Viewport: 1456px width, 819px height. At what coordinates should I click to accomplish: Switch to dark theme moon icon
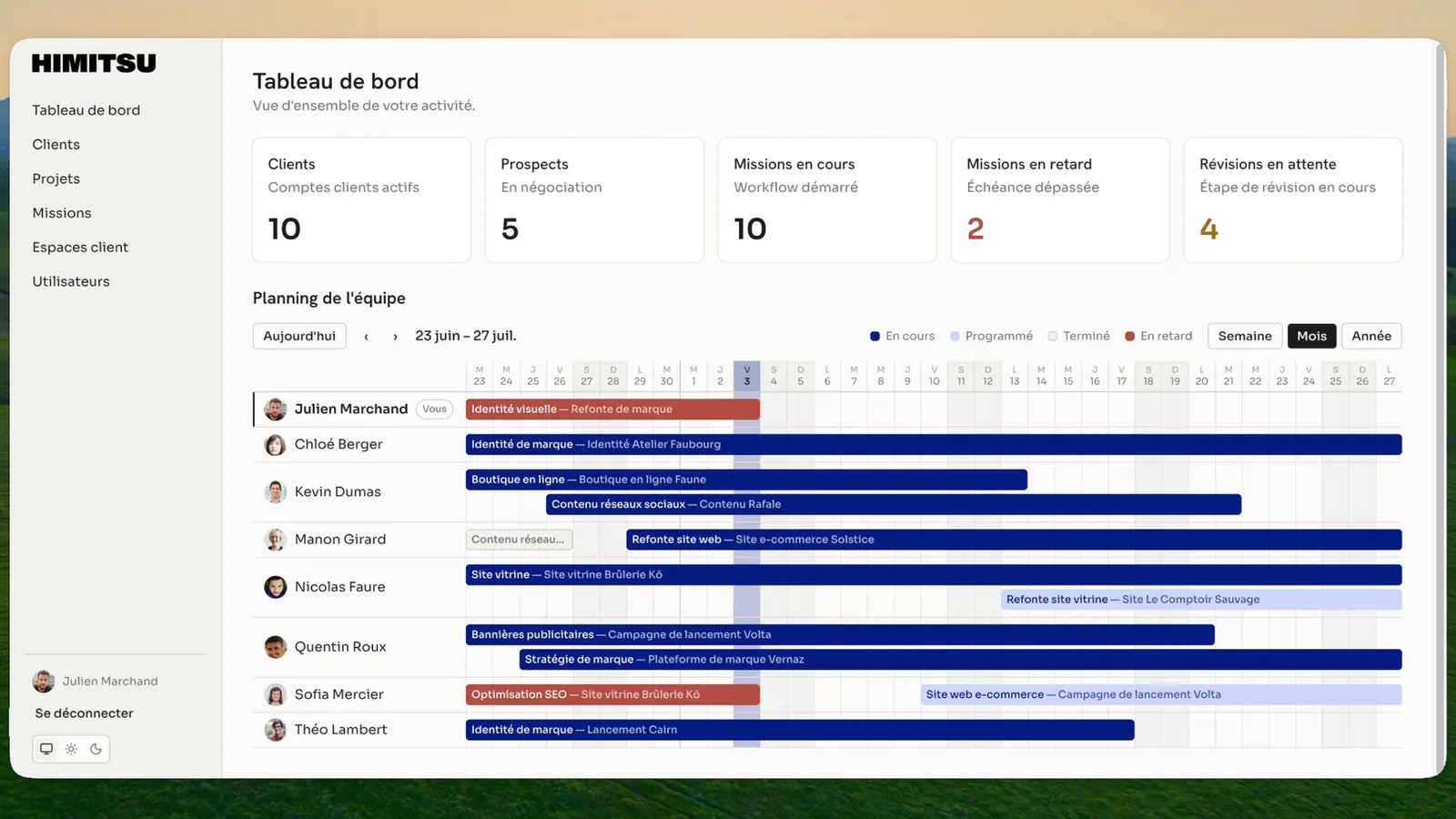click(96, 749)
